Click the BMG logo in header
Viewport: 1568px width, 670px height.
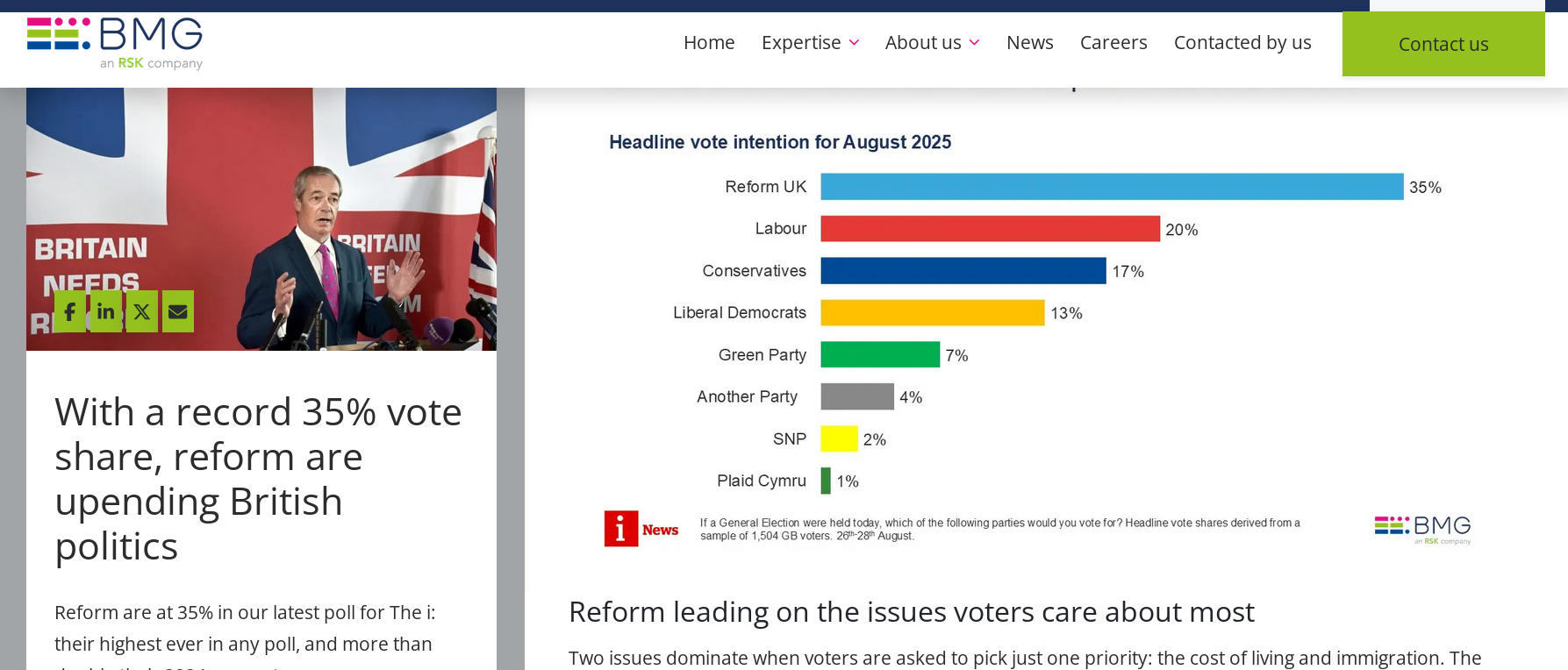point(115,43)
